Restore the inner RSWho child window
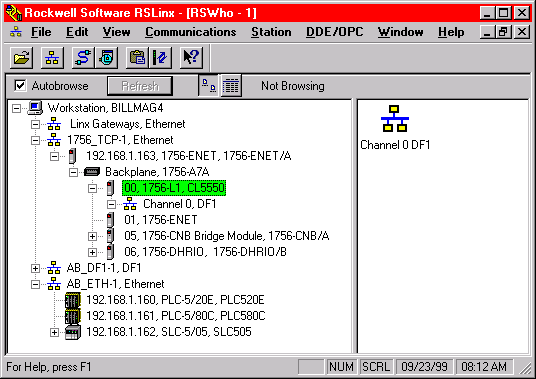Viewport: 536px width, 379px height. pyautogui.click(x=504, y=32)
